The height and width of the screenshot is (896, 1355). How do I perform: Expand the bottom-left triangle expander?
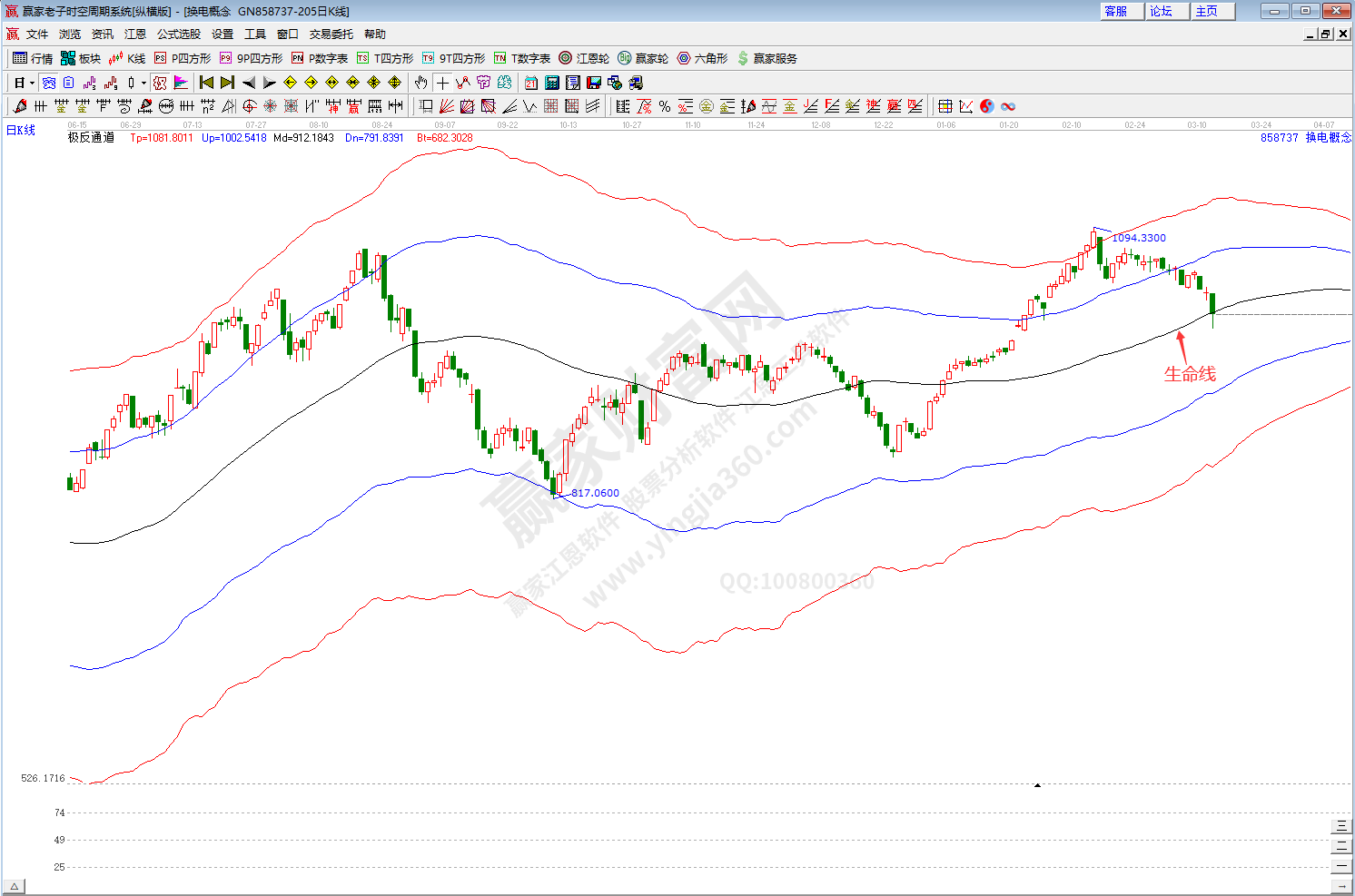click(14, 887)
